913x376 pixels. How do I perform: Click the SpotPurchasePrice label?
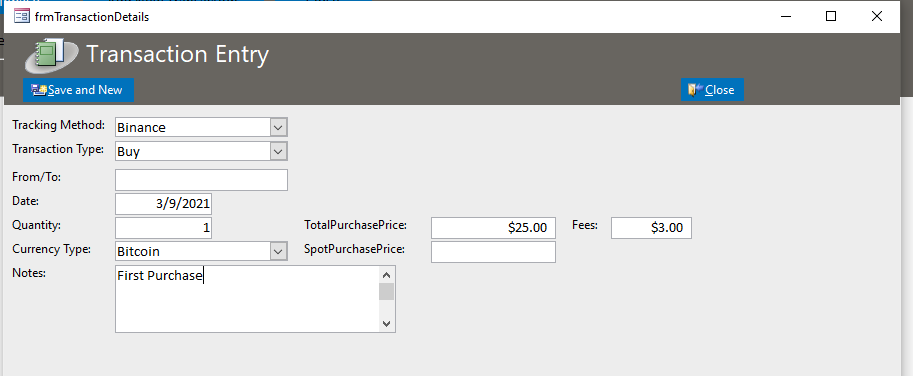coord(355,249)
